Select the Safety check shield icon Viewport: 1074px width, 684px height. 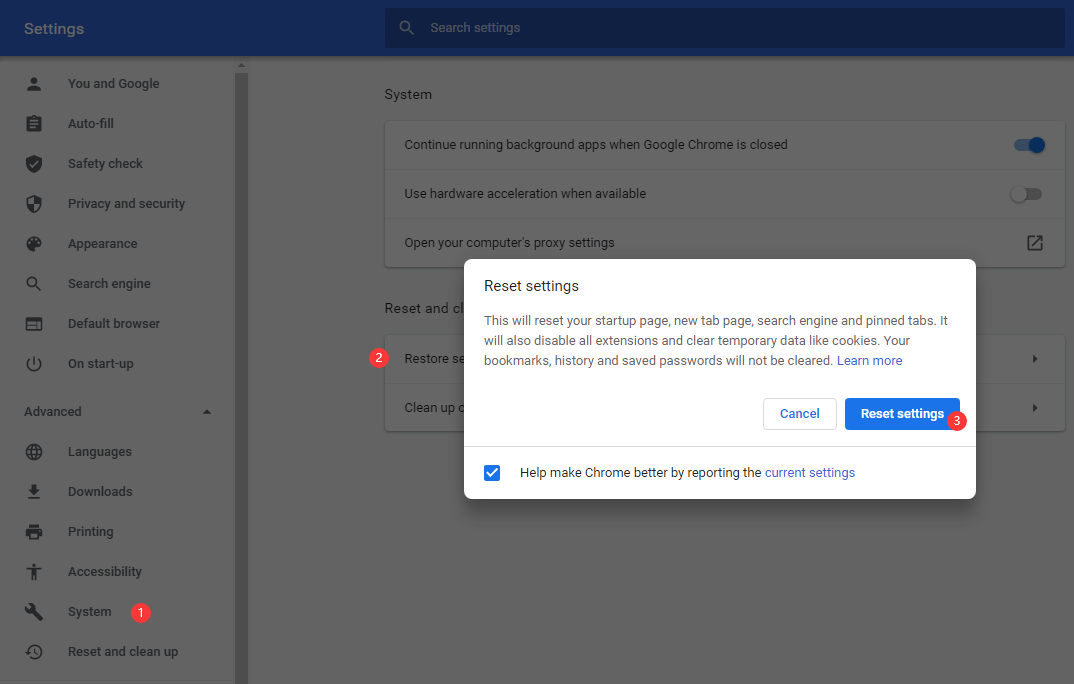pyautogui.click(x=34, y=163)
